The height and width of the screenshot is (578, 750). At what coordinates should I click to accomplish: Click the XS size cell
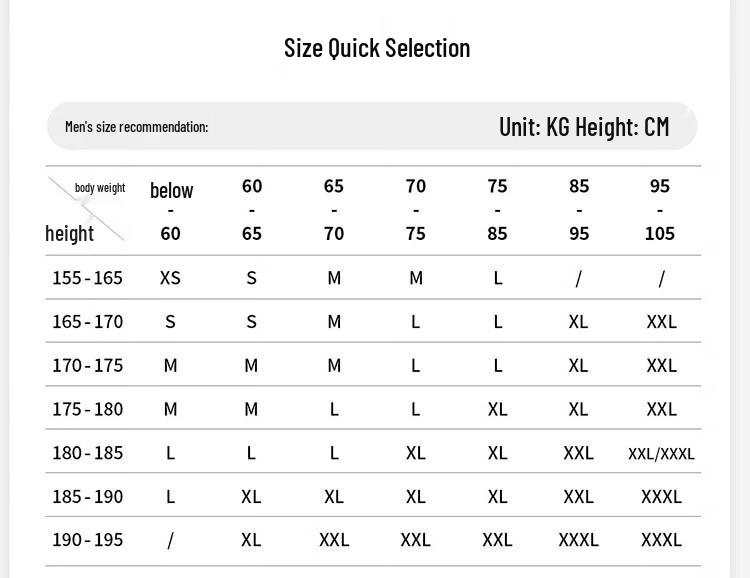pyautogui.click(x=170, y=278)
